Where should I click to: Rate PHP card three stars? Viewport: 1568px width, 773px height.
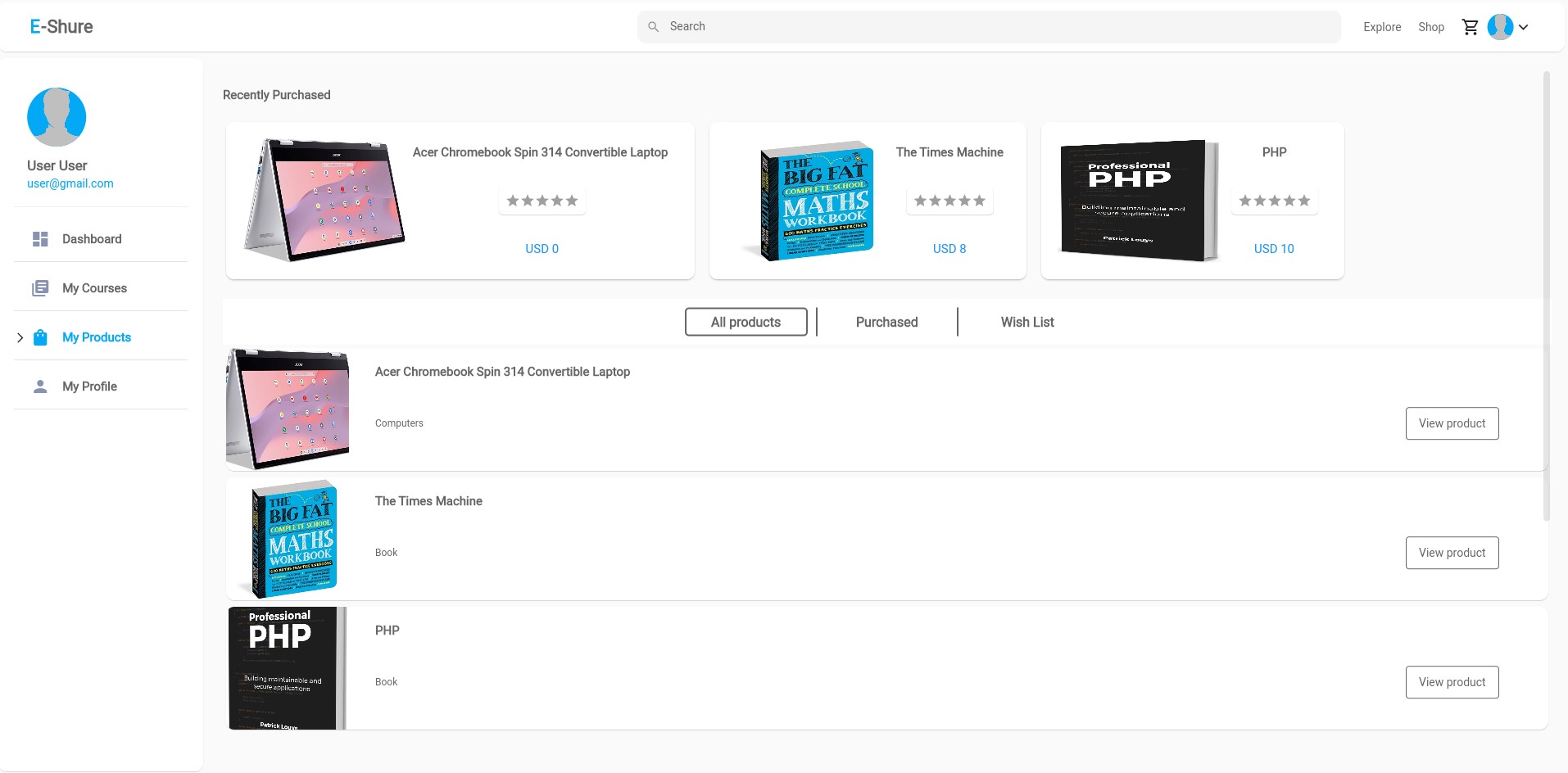[x=1275, y=201]
